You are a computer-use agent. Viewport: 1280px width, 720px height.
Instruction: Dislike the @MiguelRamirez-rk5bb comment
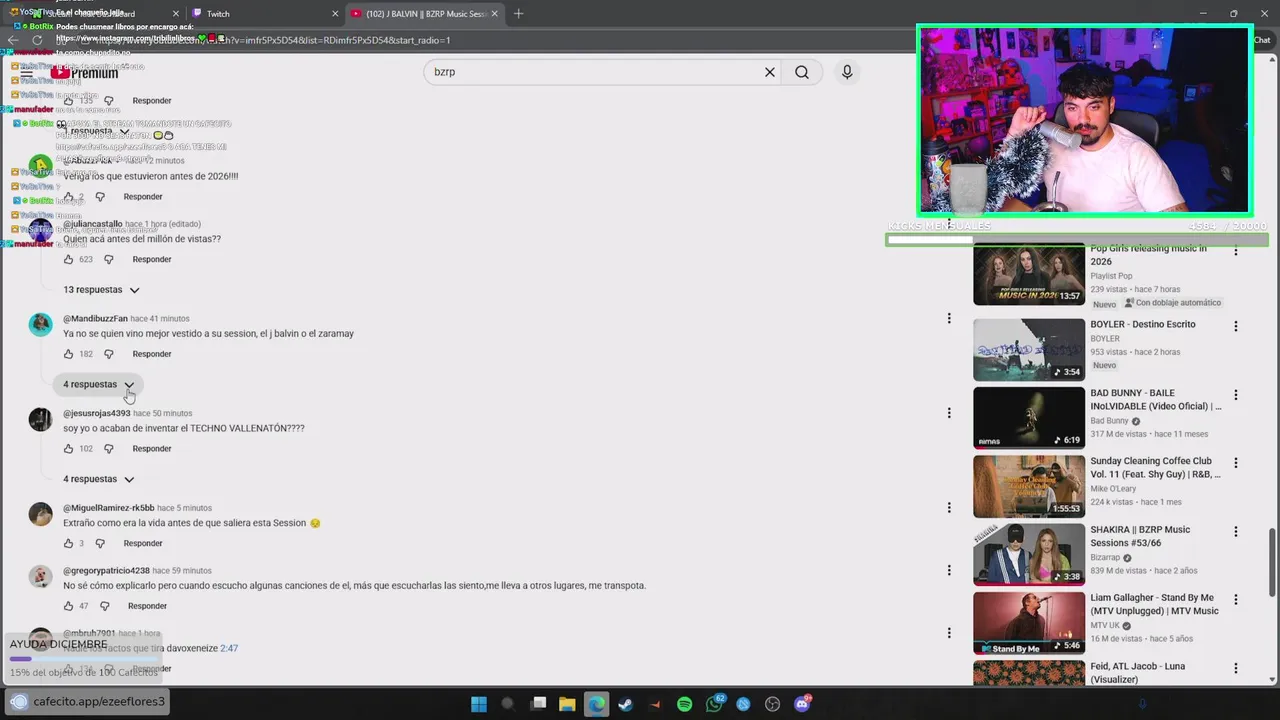coord(100,544)
